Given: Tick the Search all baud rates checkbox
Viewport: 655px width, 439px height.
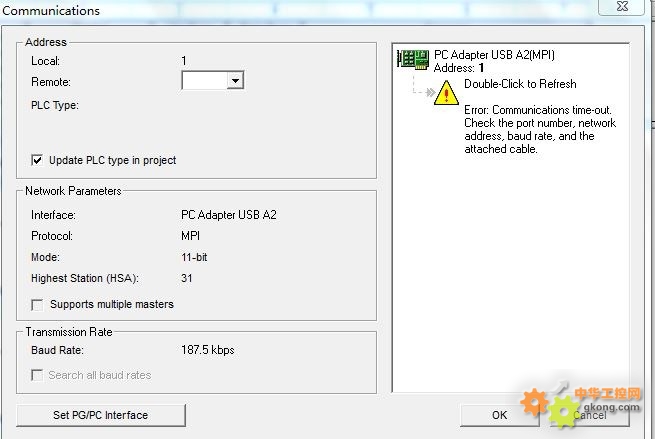Looking at the screenshot, I should (37, 375).
